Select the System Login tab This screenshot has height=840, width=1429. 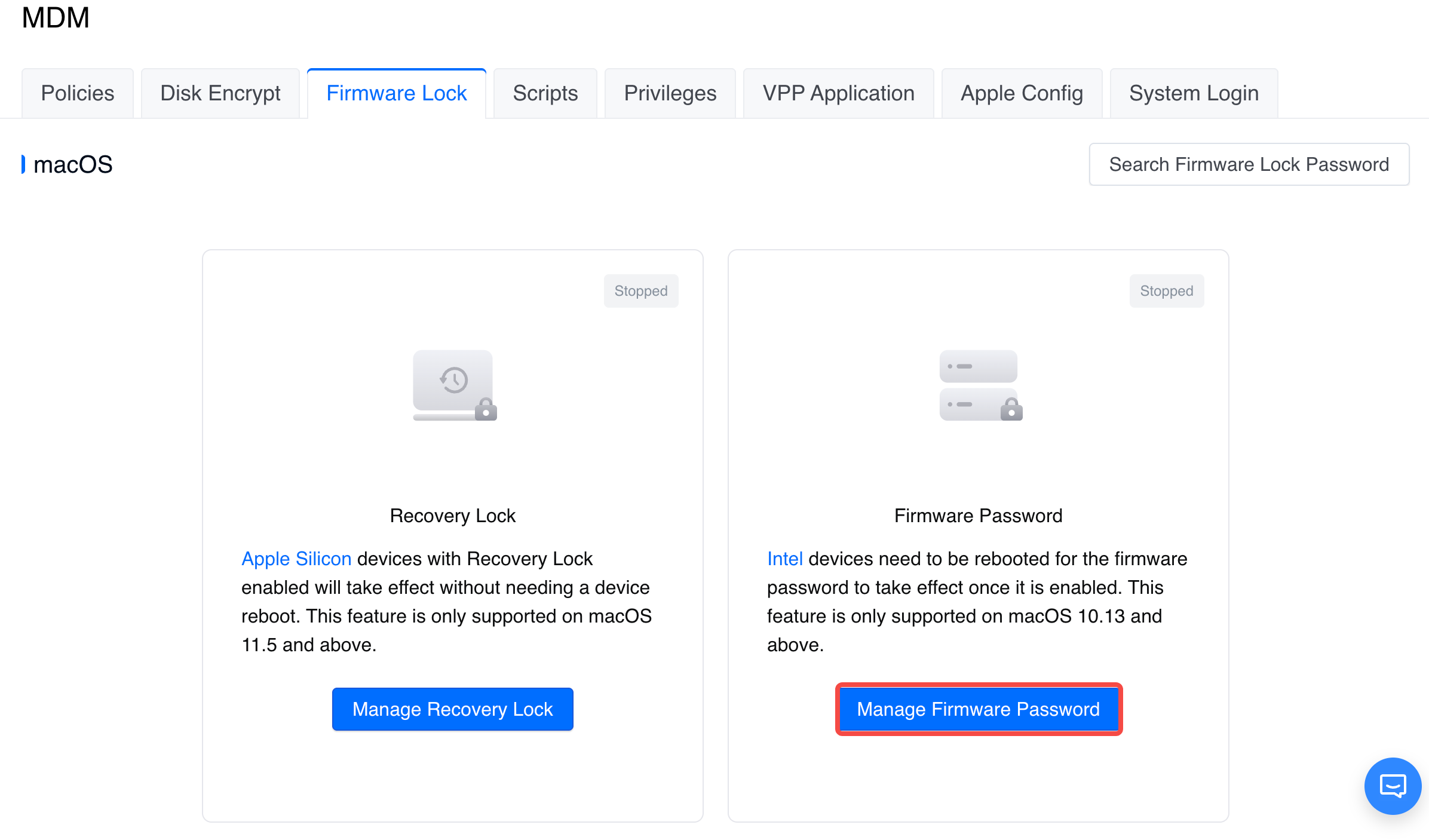(x=1194, y=94)
